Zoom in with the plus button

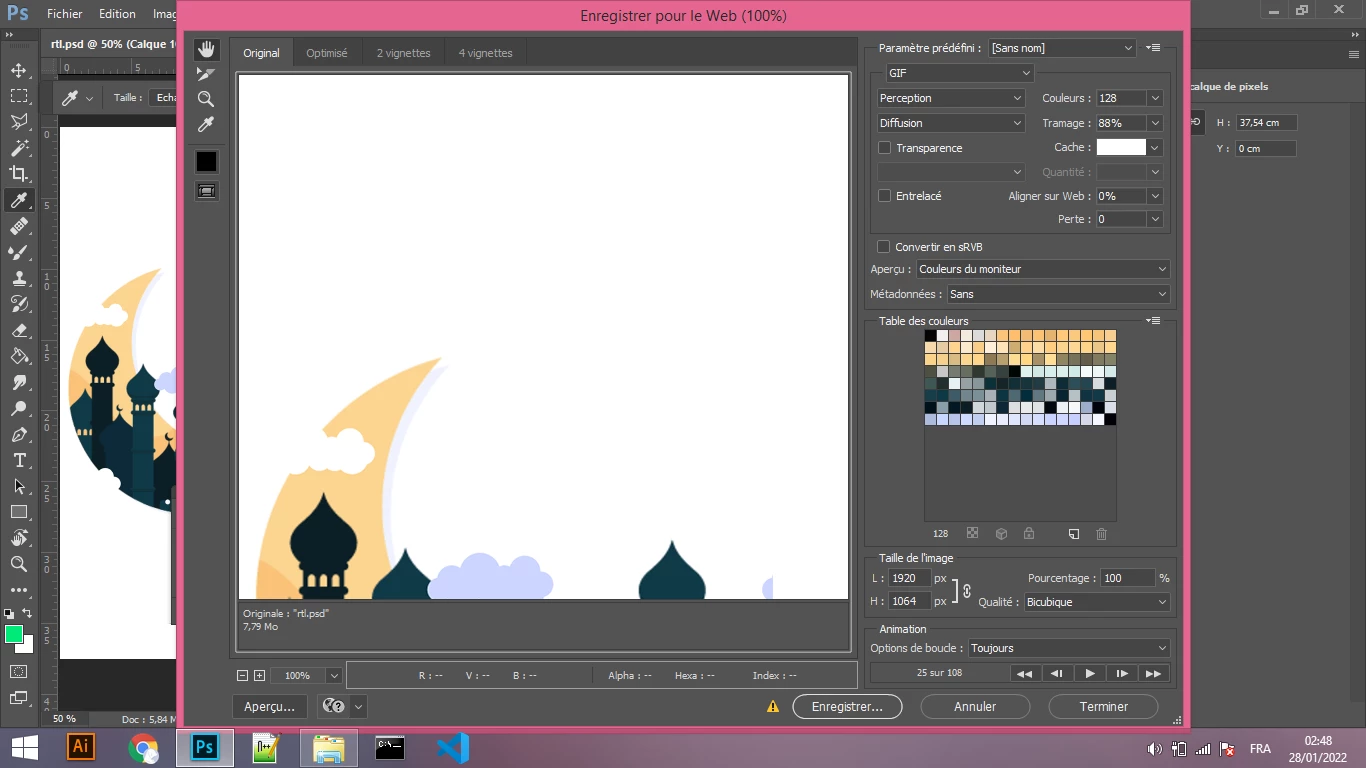[260, 676]
